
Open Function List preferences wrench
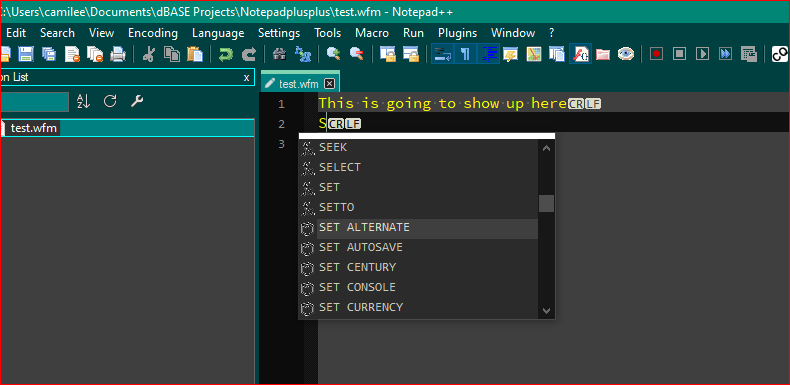pyautogui.click(x=137, y=101)
